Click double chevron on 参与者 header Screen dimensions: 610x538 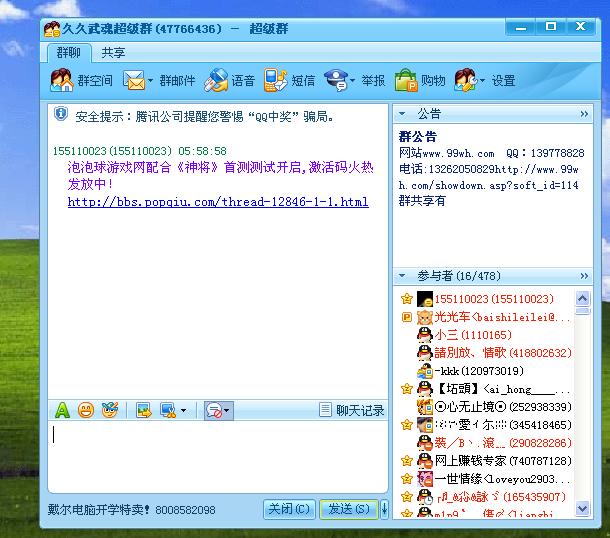[584, 276]
